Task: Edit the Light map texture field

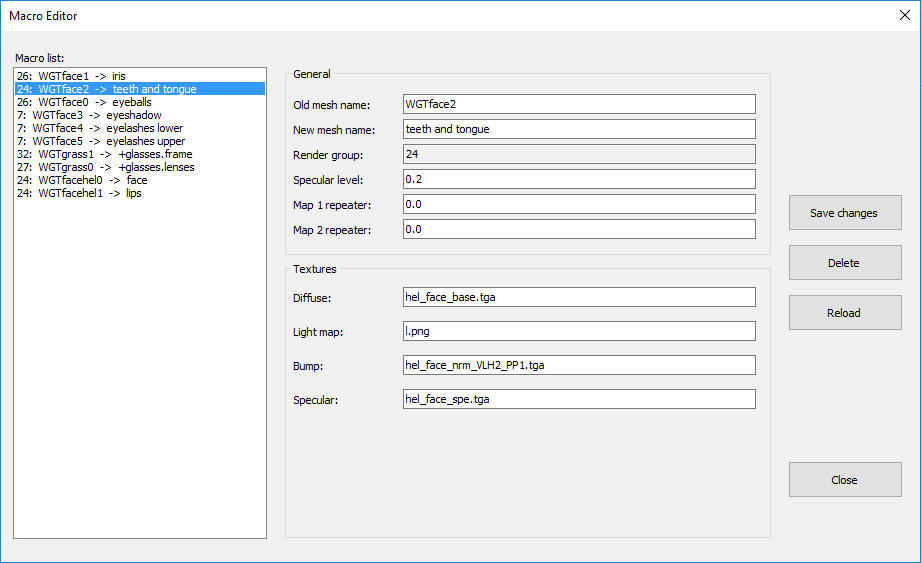Action: pos(579,331)
